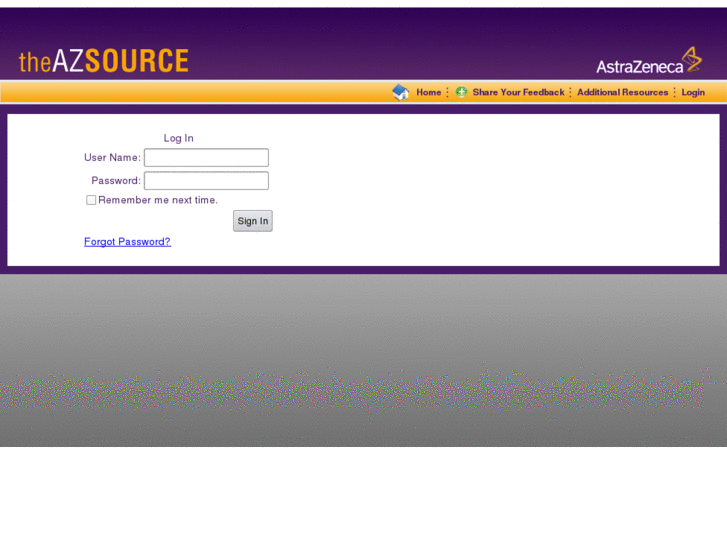727x545 pixels.
Task: Click the Password: label
Action: [116, 180]
